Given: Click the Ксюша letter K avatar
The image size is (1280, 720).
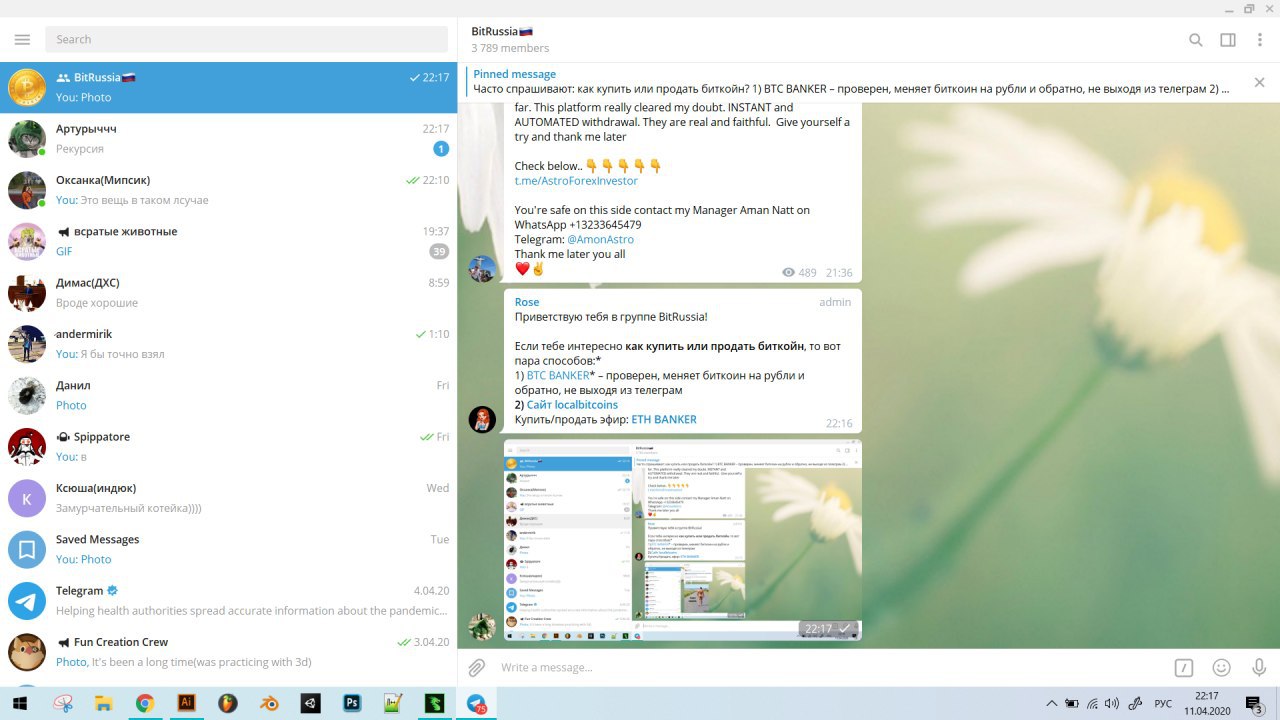Looking at the screenshot, I should (27, 498).
